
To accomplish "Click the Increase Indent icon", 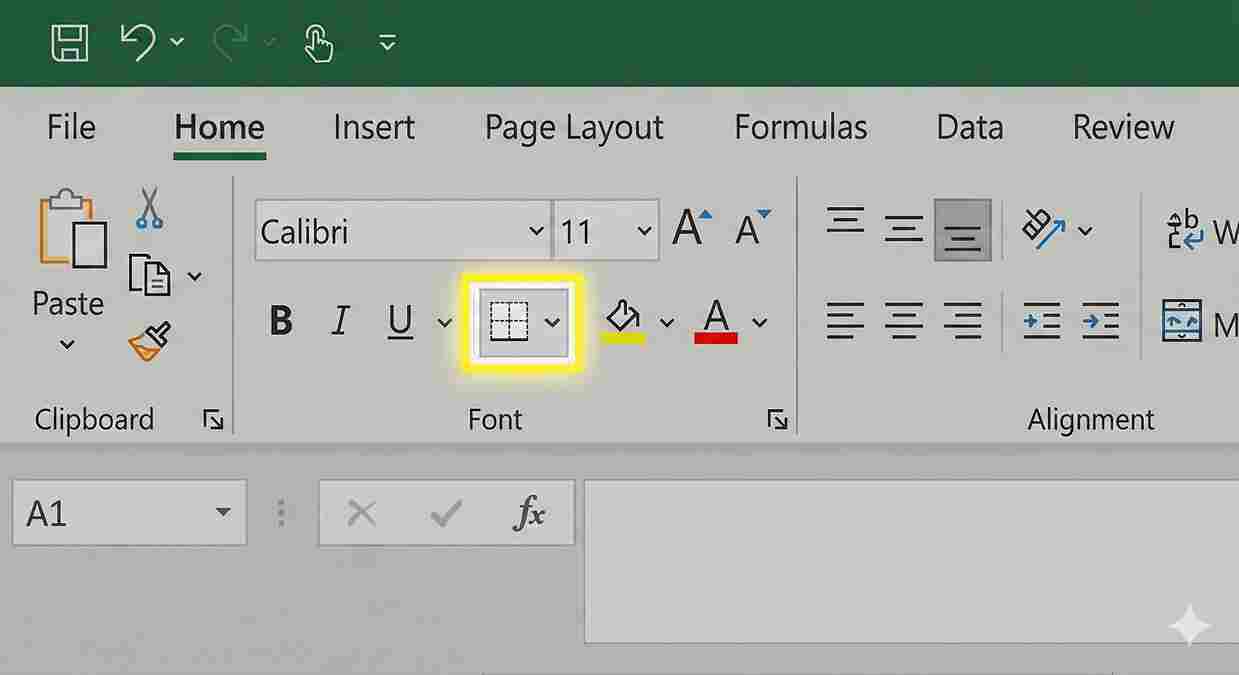I will point(1100,321).
